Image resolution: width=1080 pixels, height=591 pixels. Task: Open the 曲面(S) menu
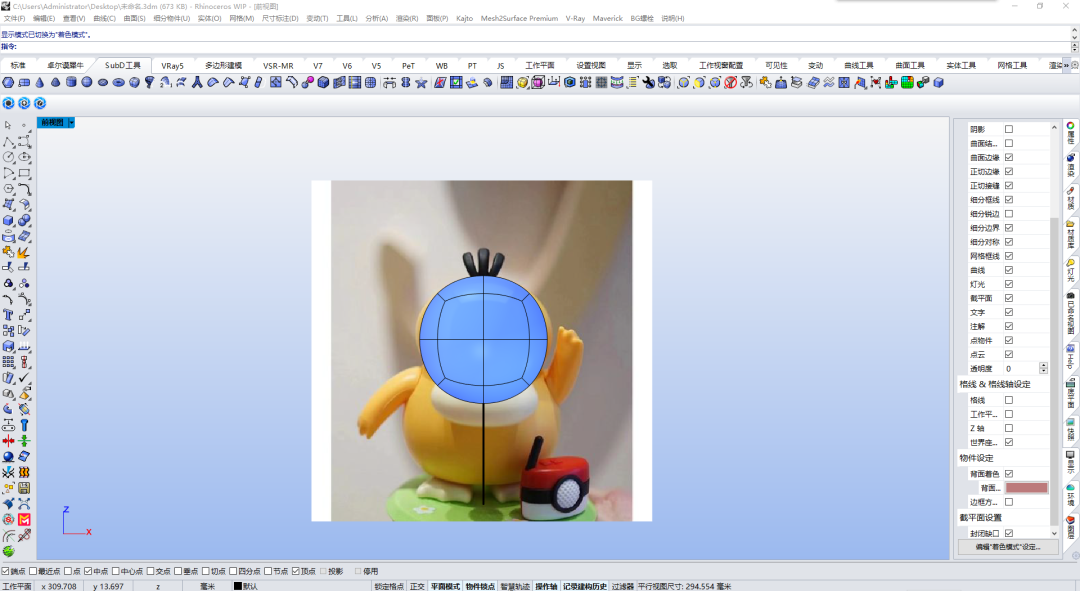click(134, 19)
